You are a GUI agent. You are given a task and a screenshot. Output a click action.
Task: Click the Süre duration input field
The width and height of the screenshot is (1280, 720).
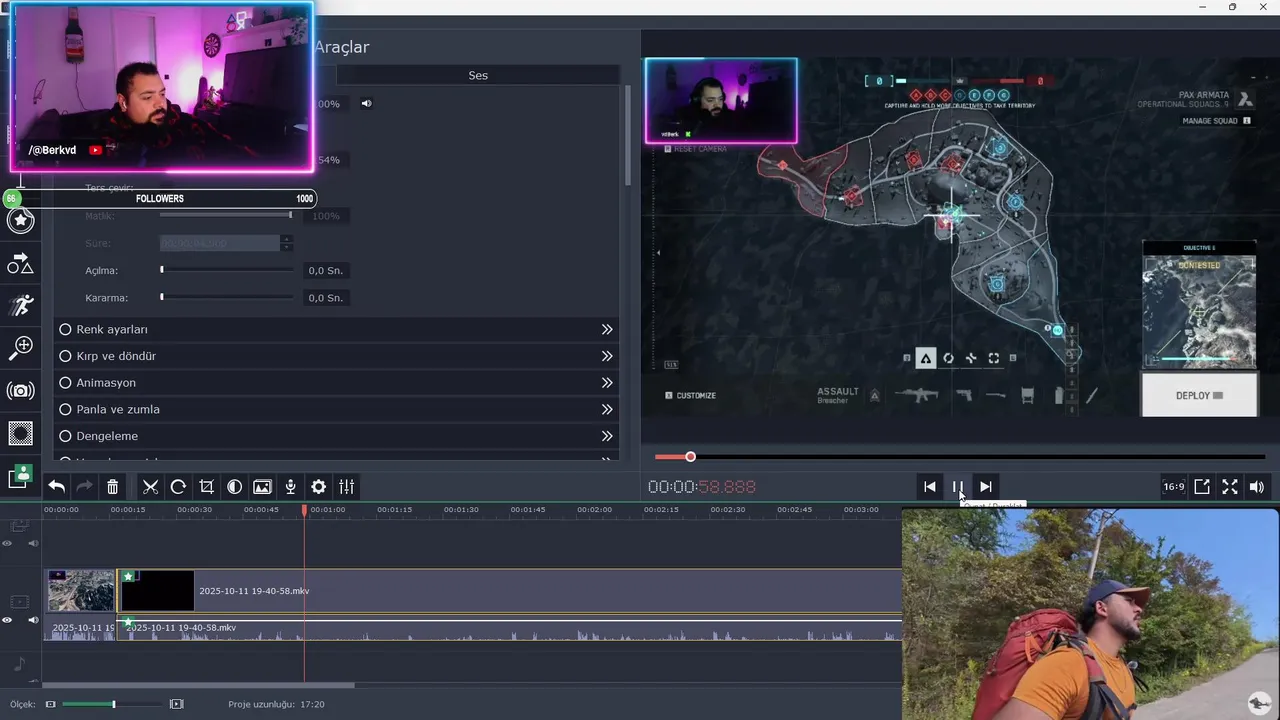pos(220,243)
